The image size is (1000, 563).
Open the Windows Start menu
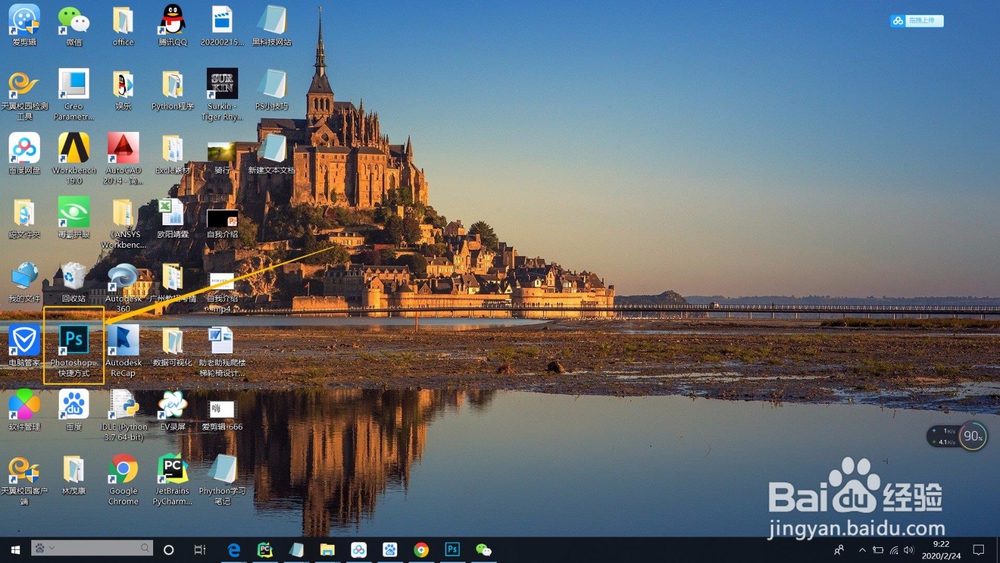[15, 550]
